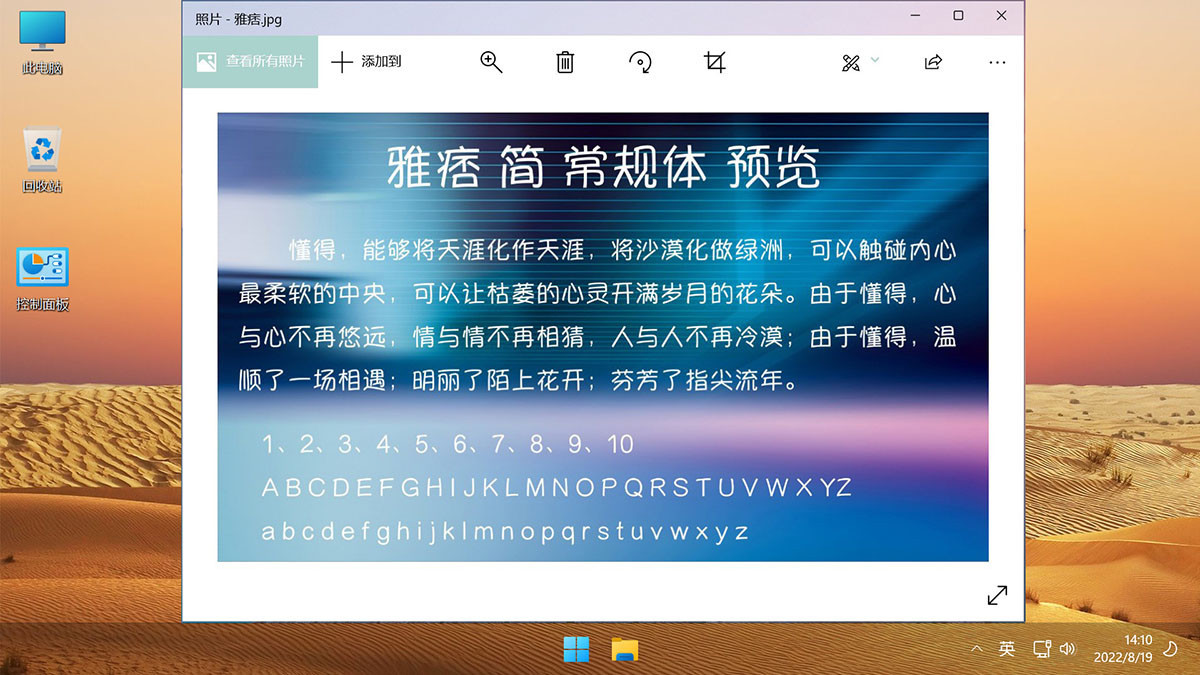
Task: Maximize the Photos window
Action: 958,16
